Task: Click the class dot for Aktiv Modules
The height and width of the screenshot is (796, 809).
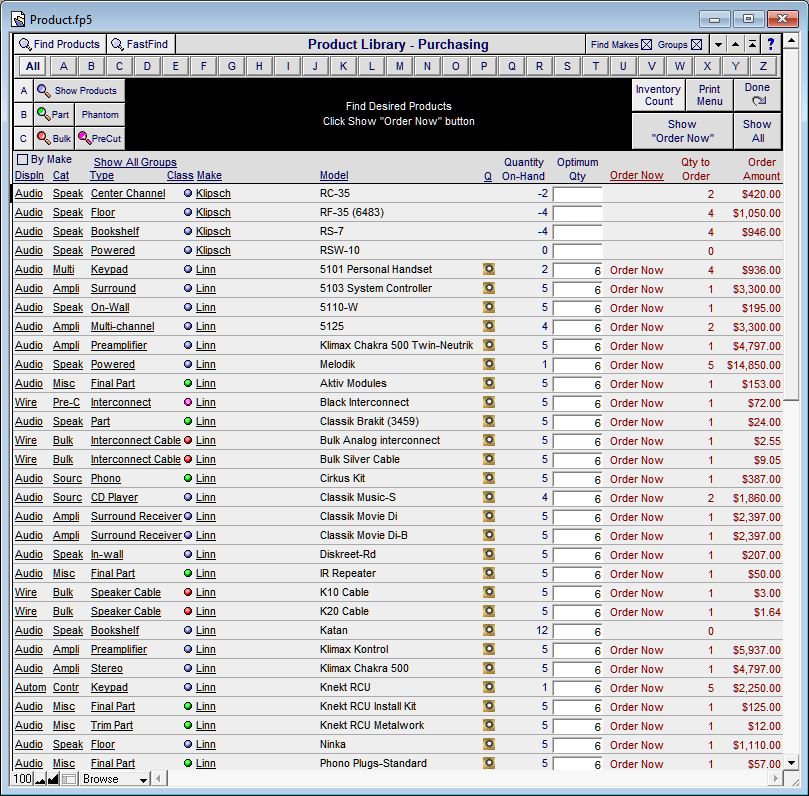Action: [x=188, y=383]
